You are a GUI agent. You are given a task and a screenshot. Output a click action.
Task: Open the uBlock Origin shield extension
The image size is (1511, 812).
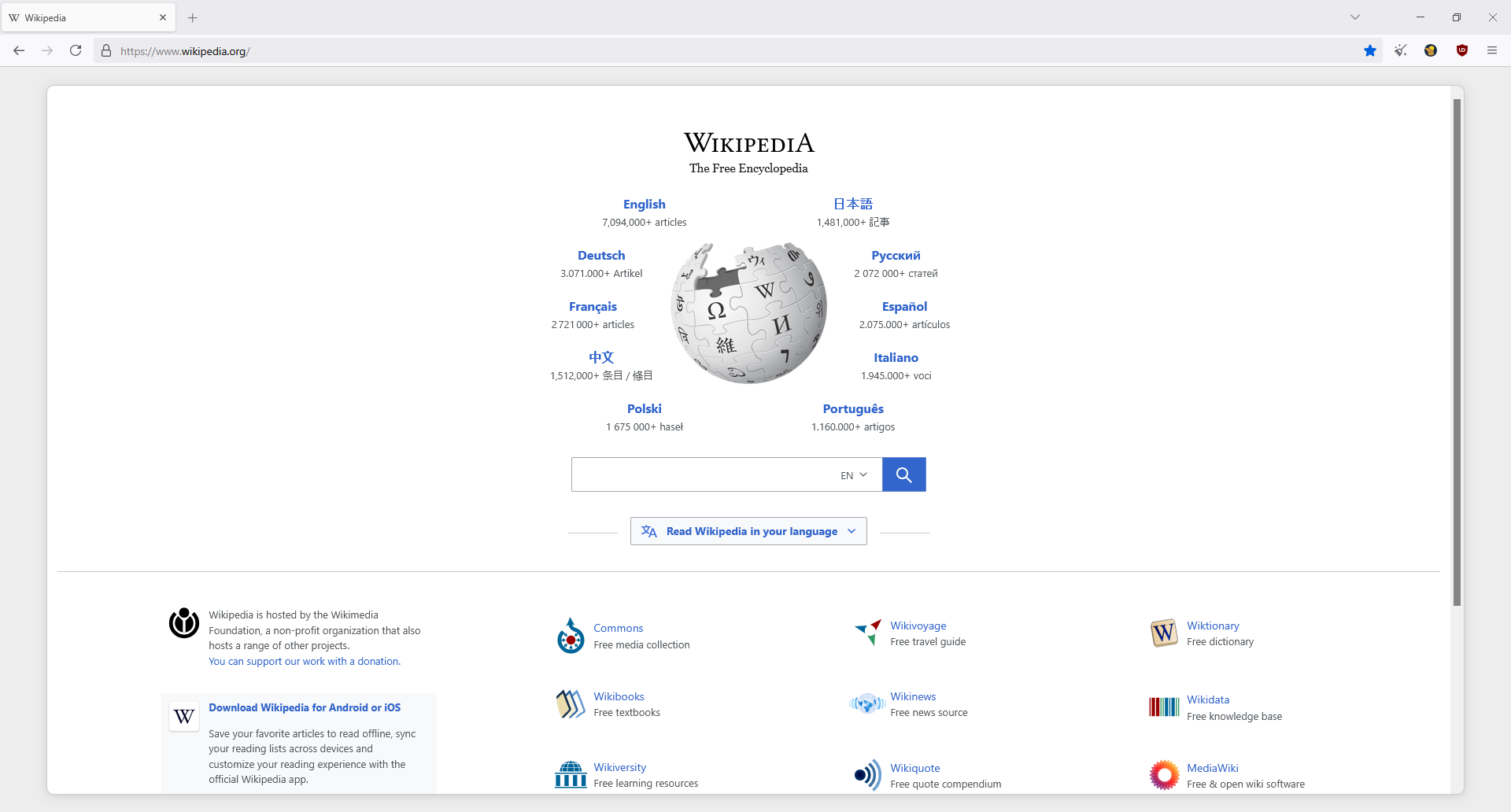click(1462, 51)
